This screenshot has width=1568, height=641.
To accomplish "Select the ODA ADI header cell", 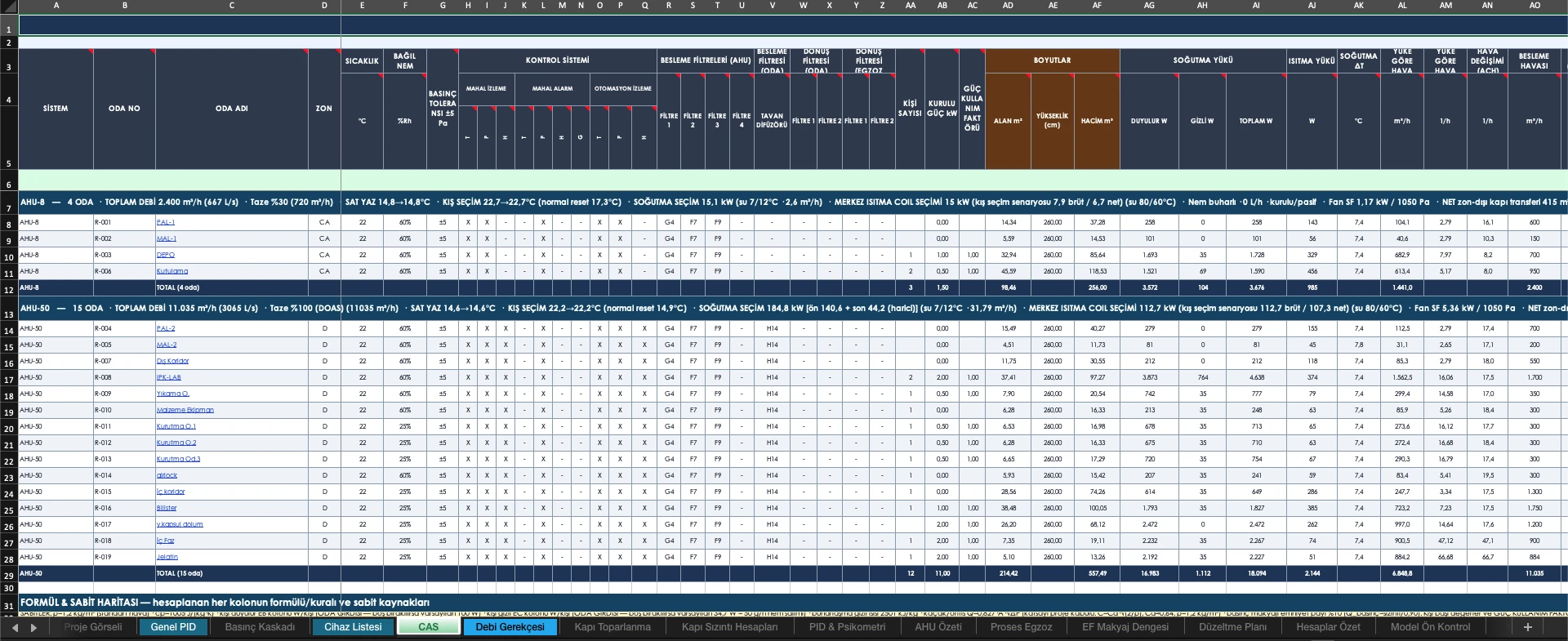I will 232,109.
